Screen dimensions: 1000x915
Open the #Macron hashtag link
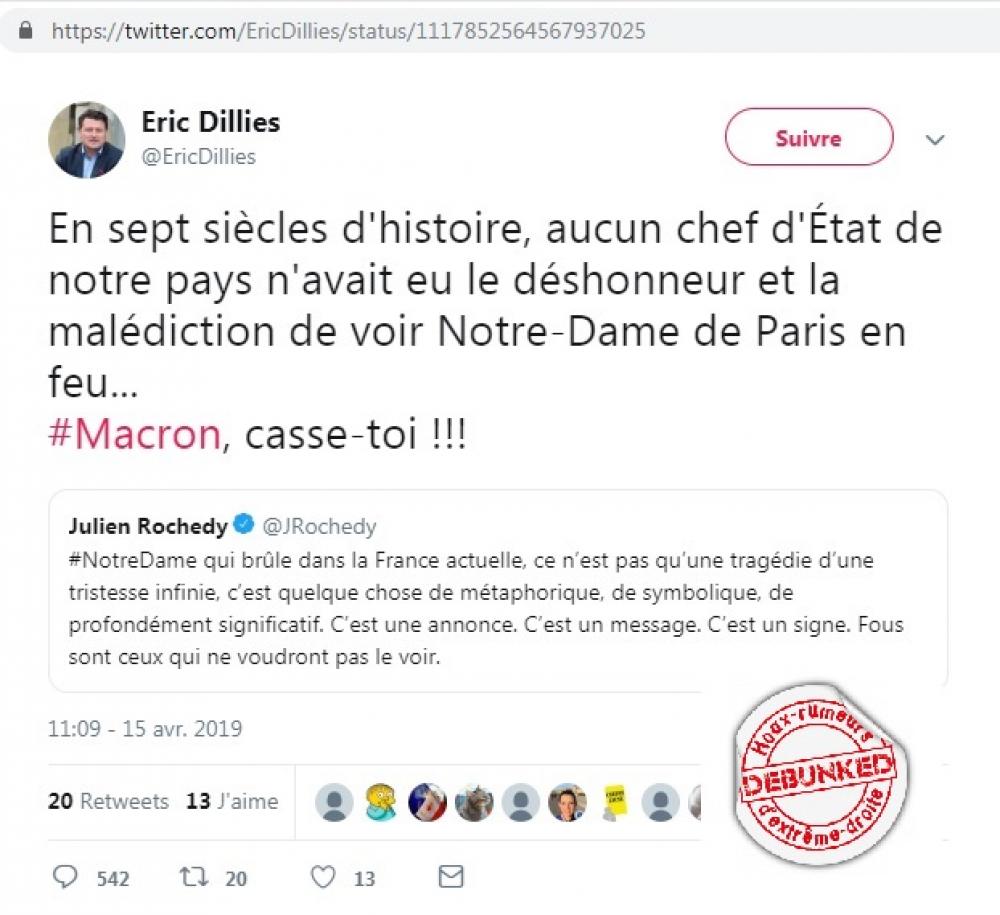pyautogui.click(x=135, y=434)
